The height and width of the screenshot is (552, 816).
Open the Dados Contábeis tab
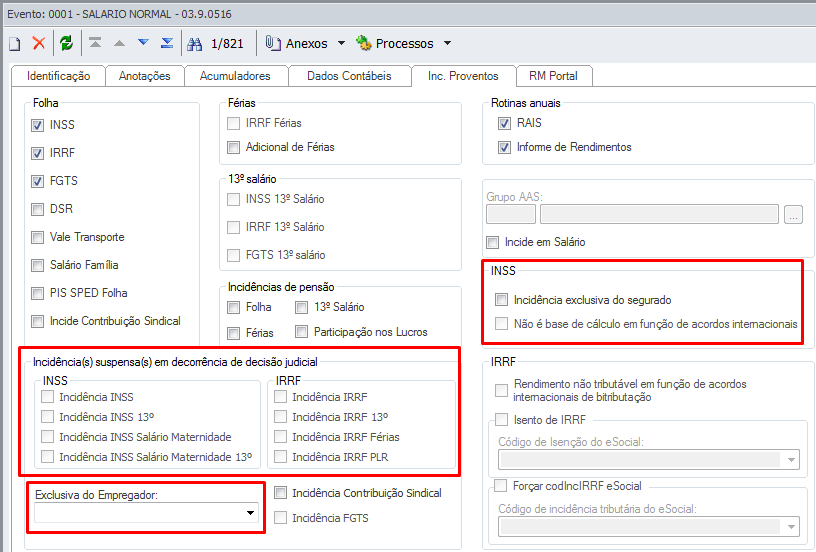pyautogui.click(x=349, y=76)
